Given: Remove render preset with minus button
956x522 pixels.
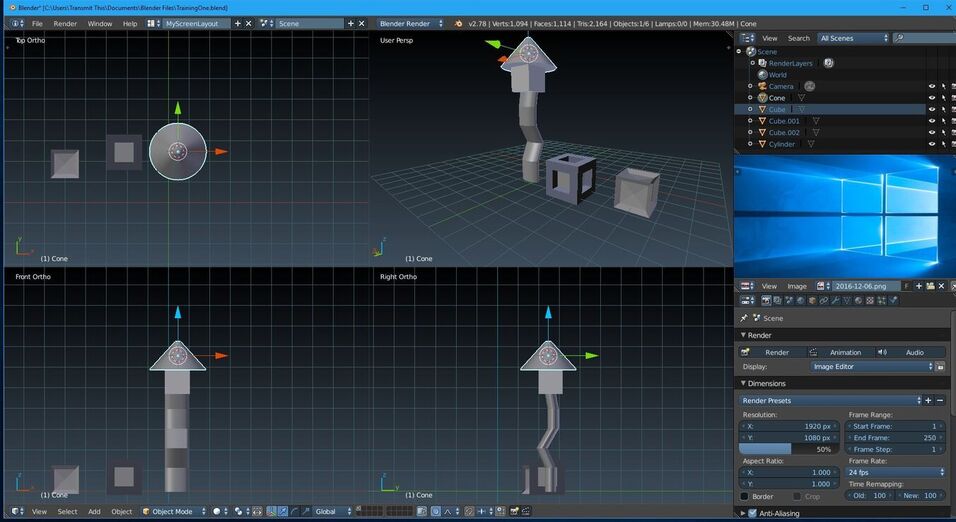Looking at the screenshot, I should tap(940, 400).
